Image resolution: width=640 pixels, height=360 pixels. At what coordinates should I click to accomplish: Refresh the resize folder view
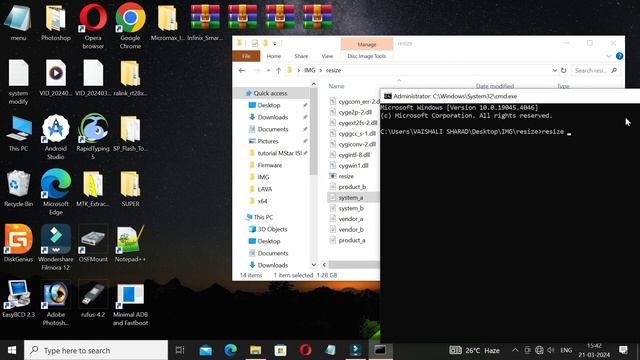[564, 70]
